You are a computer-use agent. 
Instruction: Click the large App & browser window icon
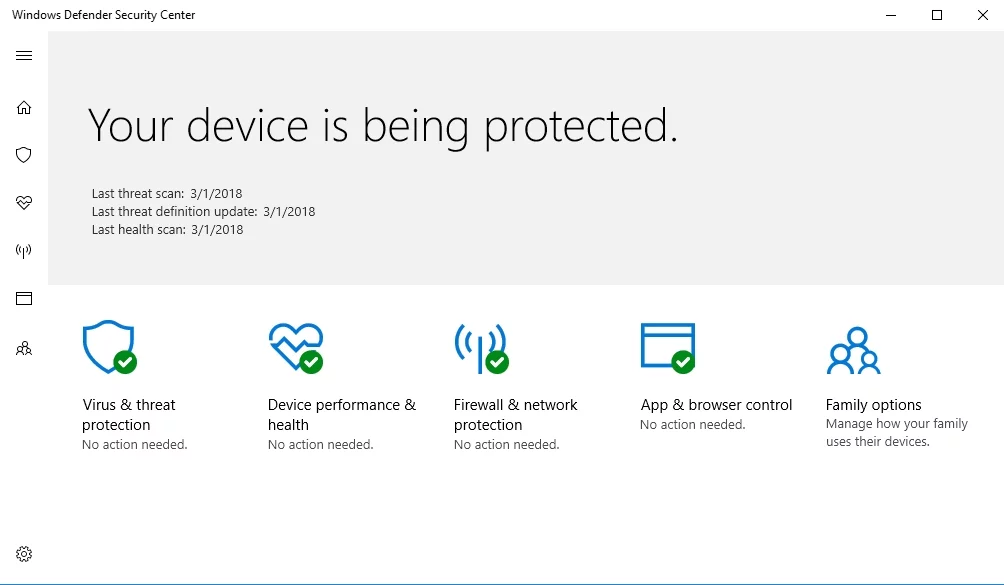(x=667, y=347)
